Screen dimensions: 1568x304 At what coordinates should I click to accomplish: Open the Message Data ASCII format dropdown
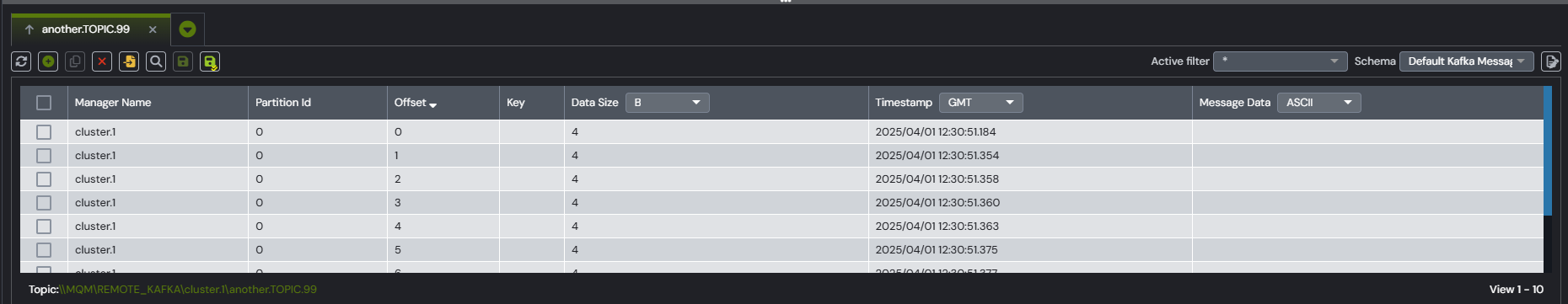tap(1318, 103)
